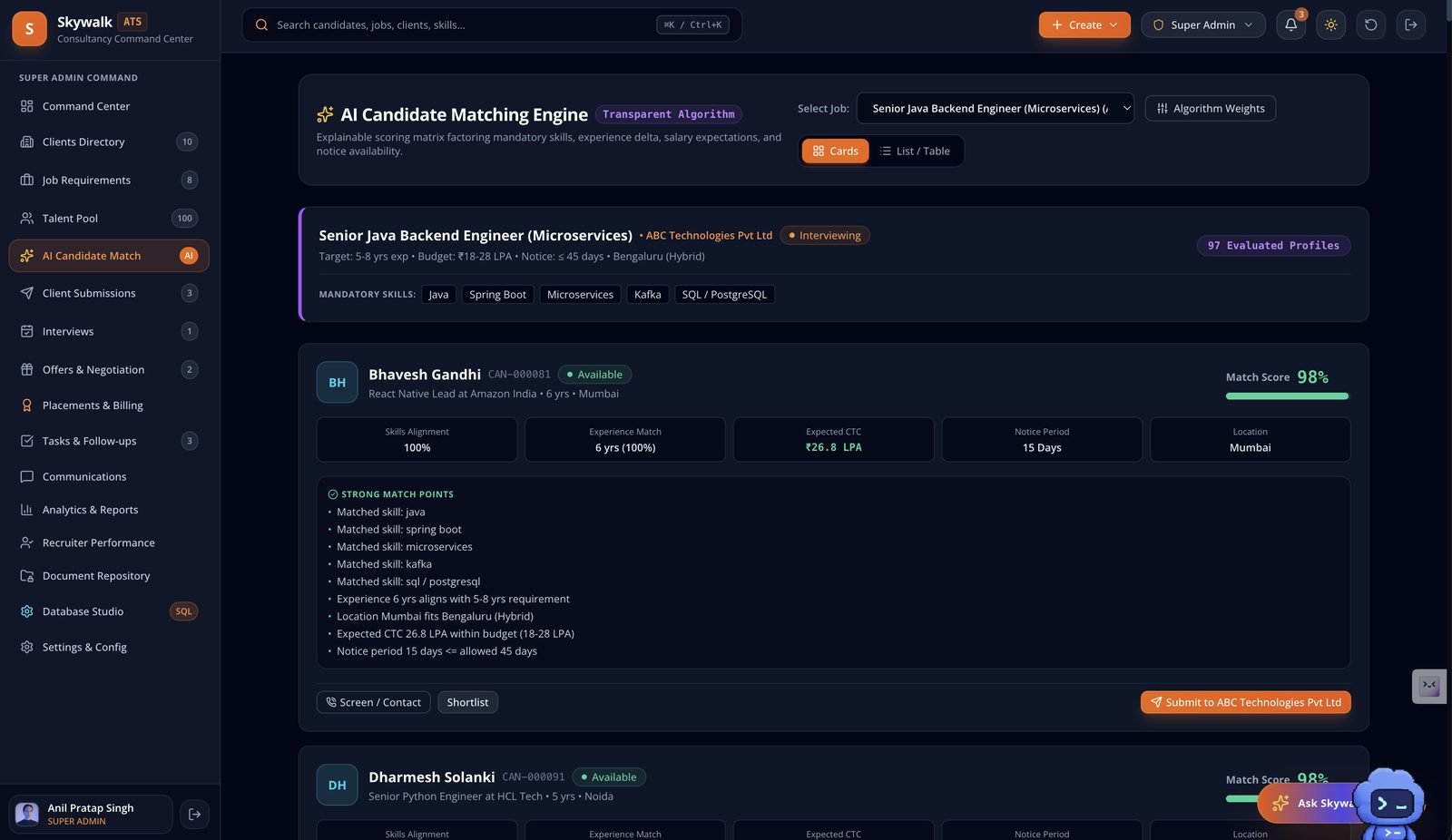Open Document Repository folder icon
Screen dimensions: 1452x840
(x=26, y=576)
